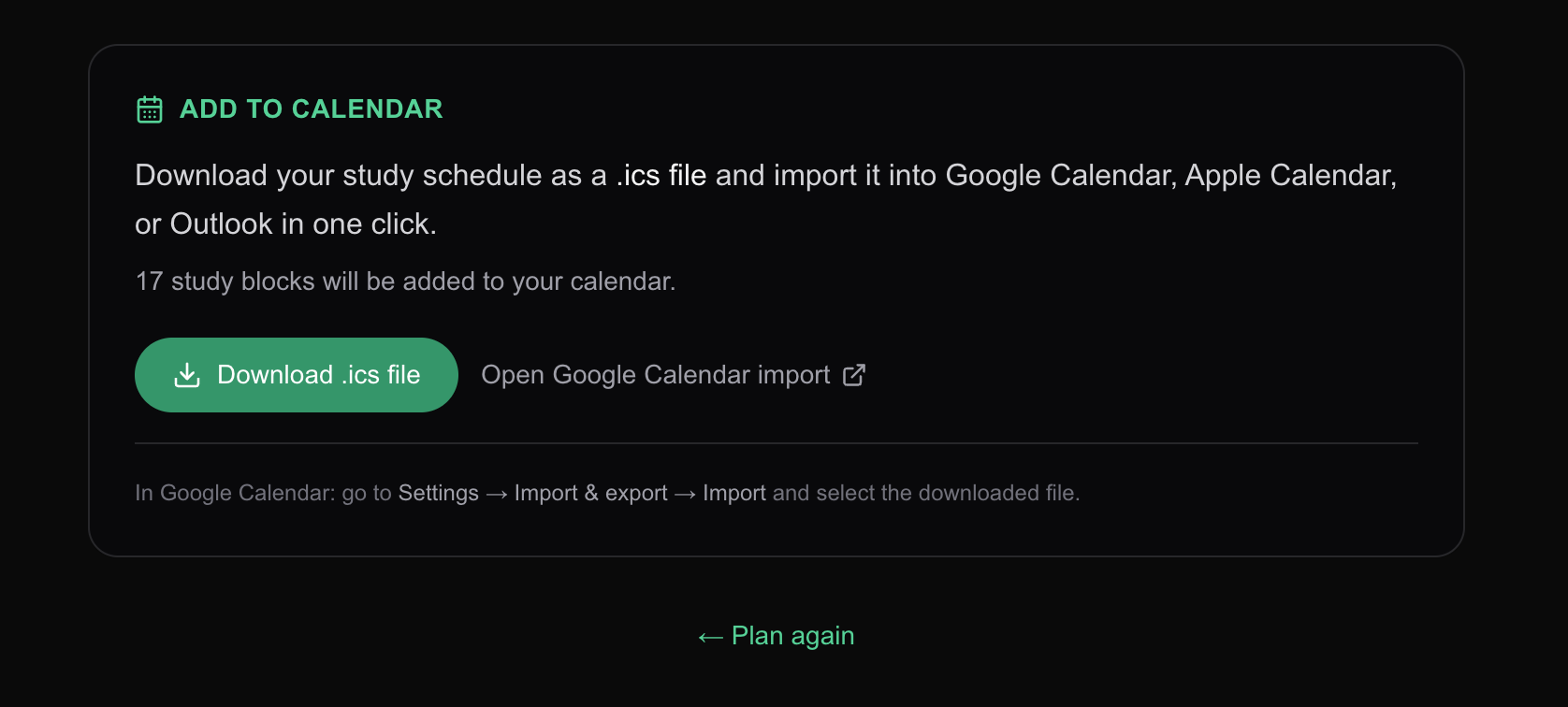Screen dimensions: 1568x707
Task: Click the 'Google Calendar, Apple Calendar' description text
Action: click(x=1170, y=175)
